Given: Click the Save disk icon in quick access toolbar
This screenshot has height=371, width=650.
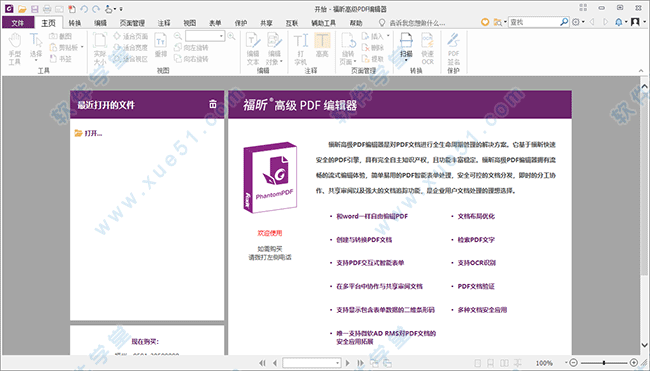Looking at the screenshot, I should (x=34, y=9).
